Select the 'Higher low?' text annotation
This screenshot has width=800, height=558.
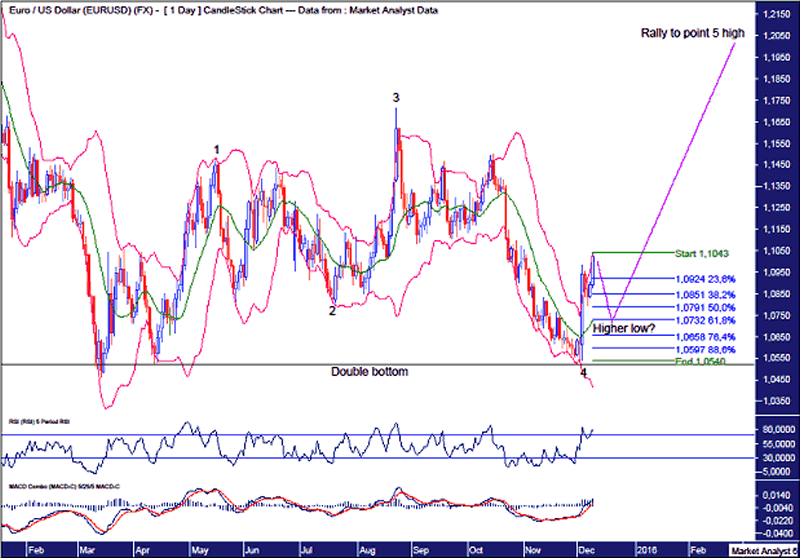[x=623, y=328]
